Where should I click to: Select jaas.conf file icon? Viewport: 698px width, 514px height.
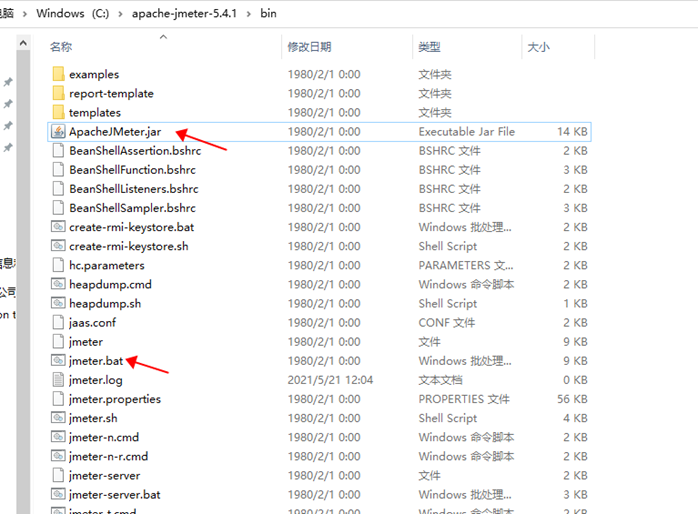coord(58,322)
